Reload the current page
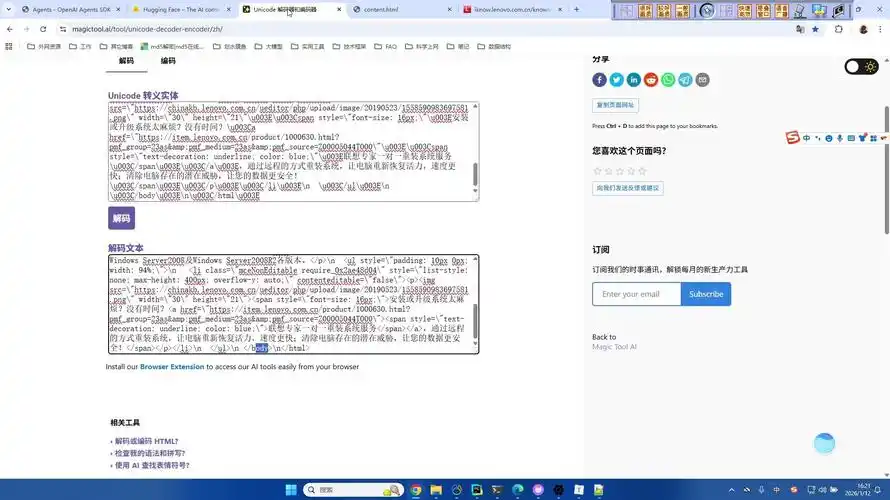Screen dimensions: 890x500 coord(43,29)
